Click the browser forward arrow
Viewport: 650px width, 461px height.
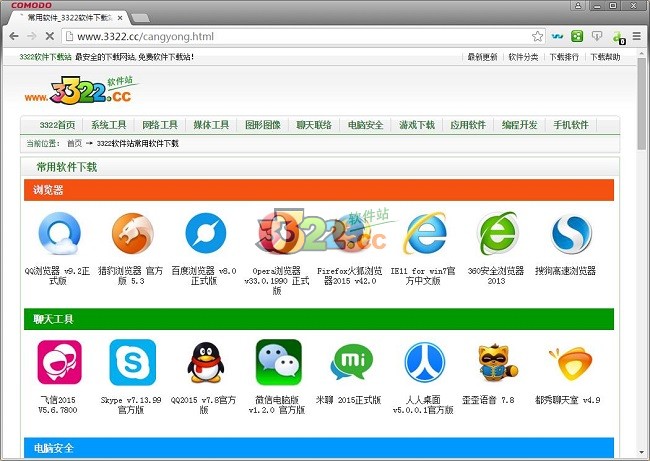pyautogui.click(x=32, y=36)
